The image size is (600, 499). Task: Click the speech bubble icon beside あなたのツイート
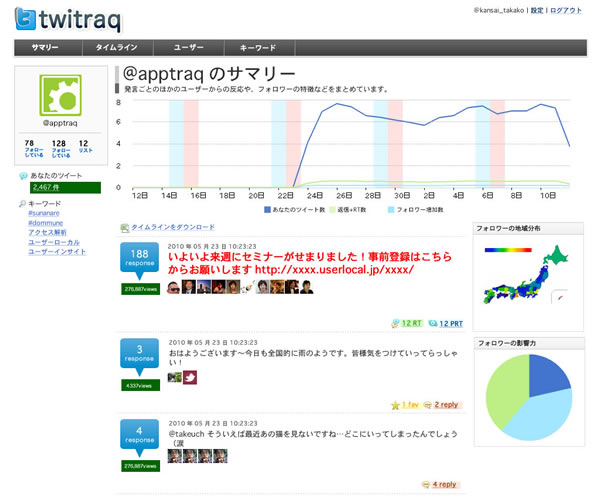(23, 176)
